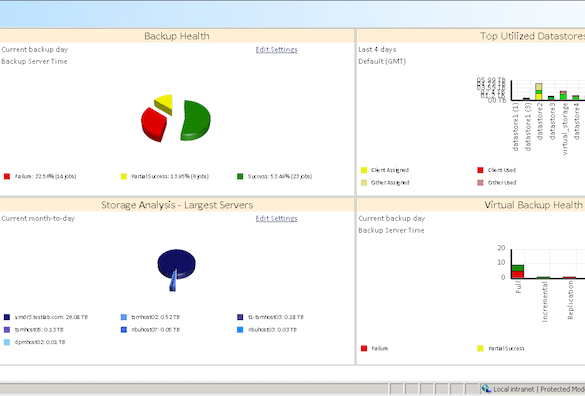Click the Client Assigned yellow legend swatch
The height and width of the screenshot is (396, 585).
point(364,170)
